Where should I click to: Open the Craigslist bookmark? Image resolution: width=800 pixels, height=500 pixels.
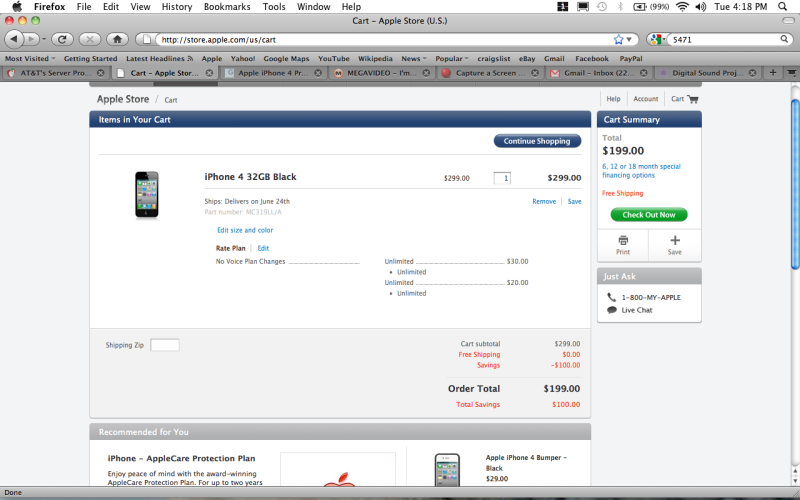(x=493, y=59)
